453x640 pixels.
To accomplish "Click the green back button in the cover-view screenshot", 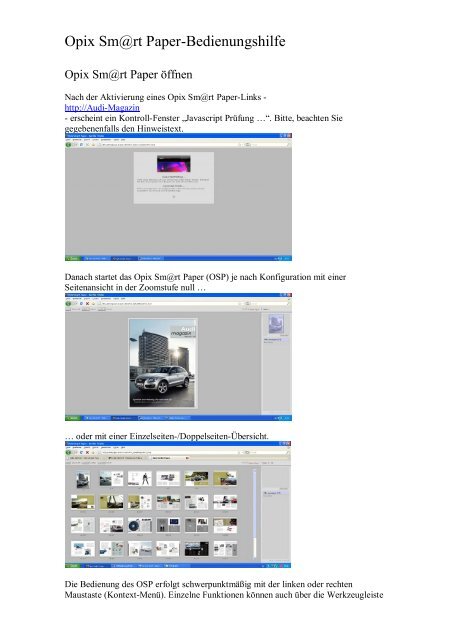I will [x=68, y=304].
